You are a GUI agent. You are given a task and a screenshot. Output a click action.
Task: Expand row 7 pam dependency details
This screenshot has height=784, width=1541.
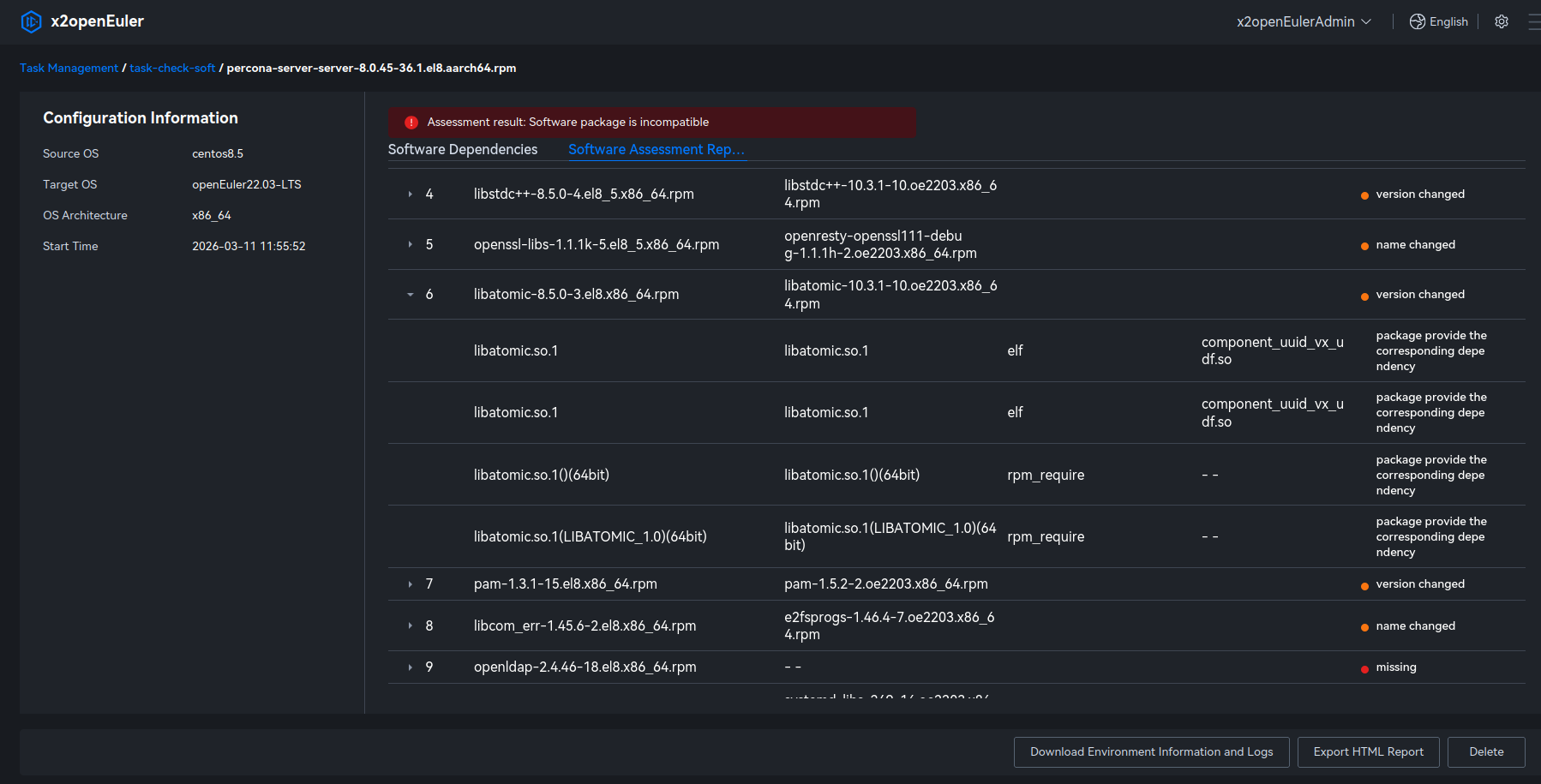click(411, 584)
